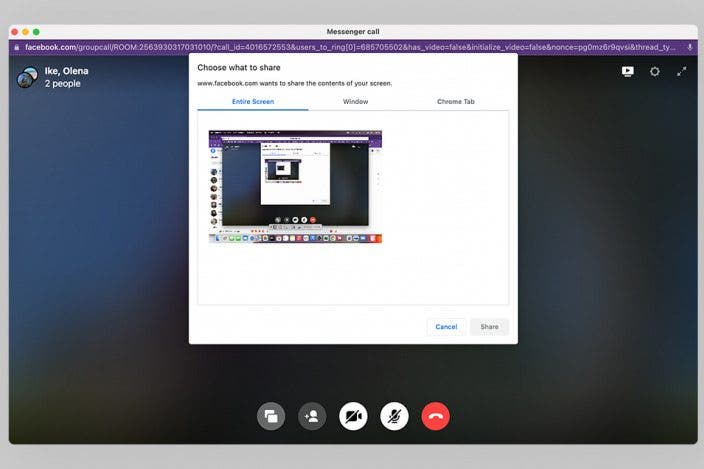The image size is (704, 469).
Task: Toggle the camera on or off
Action: point(353,416)
